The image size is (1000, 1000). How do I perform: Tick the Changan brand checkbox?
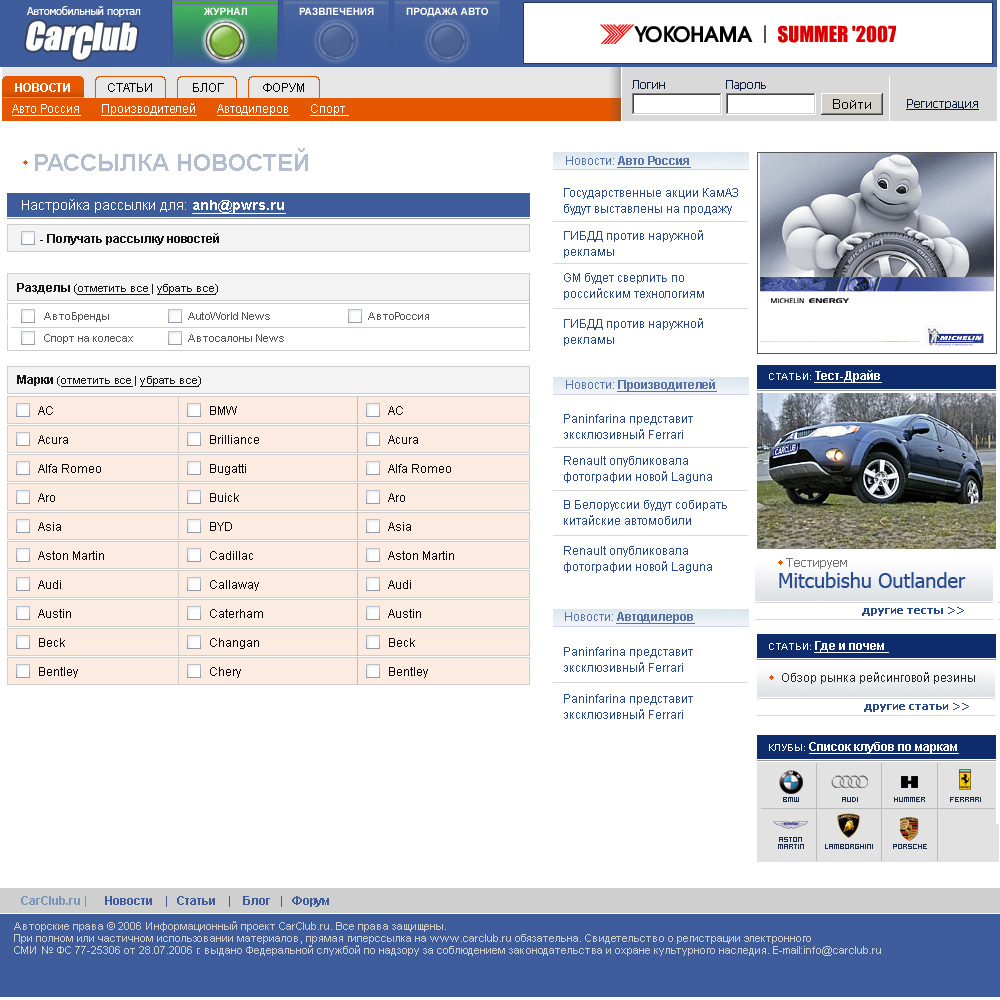[x=194, y=642]
